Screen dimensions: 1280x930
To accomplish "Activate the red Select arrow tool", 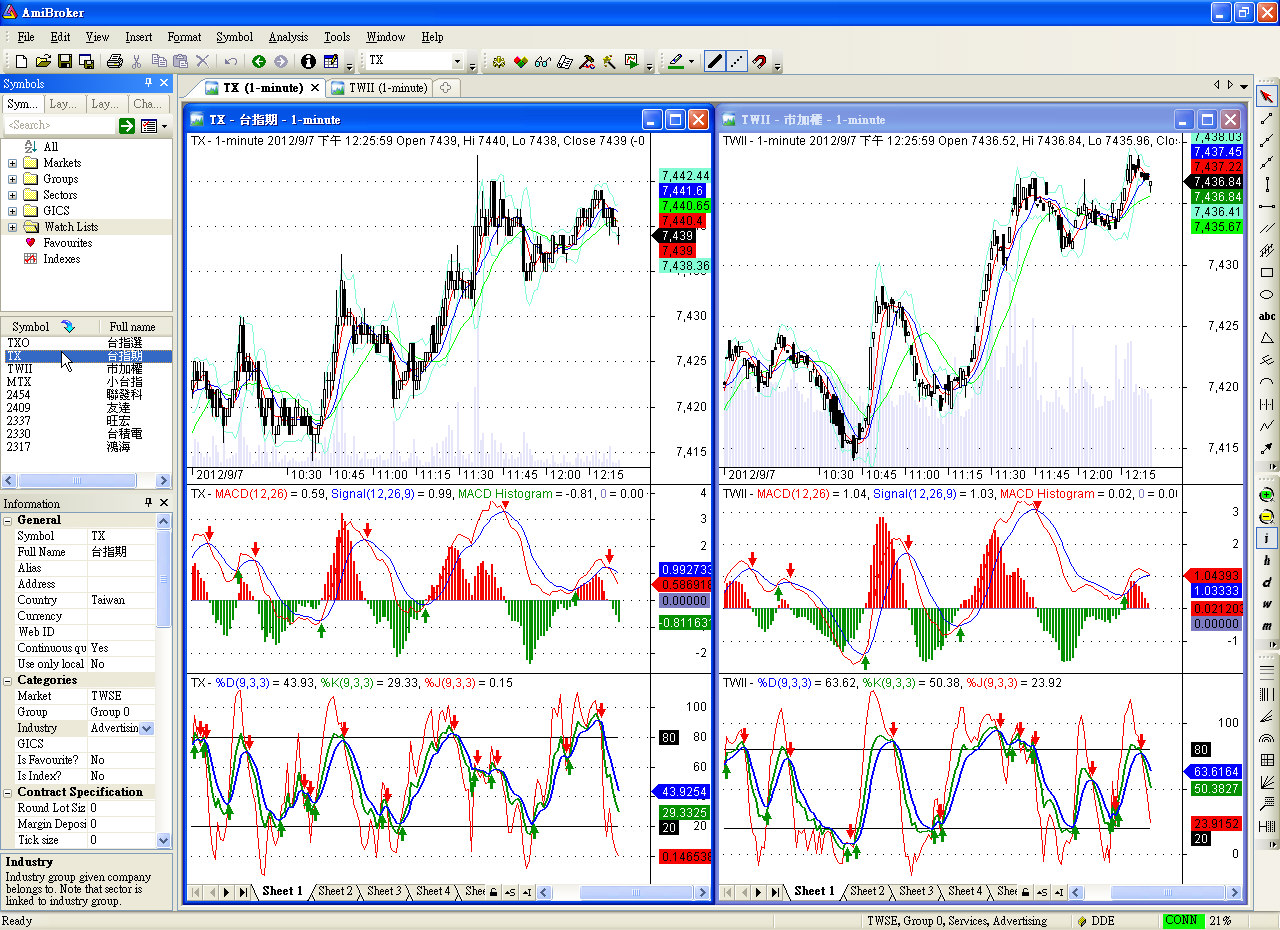I will 1267,96.
